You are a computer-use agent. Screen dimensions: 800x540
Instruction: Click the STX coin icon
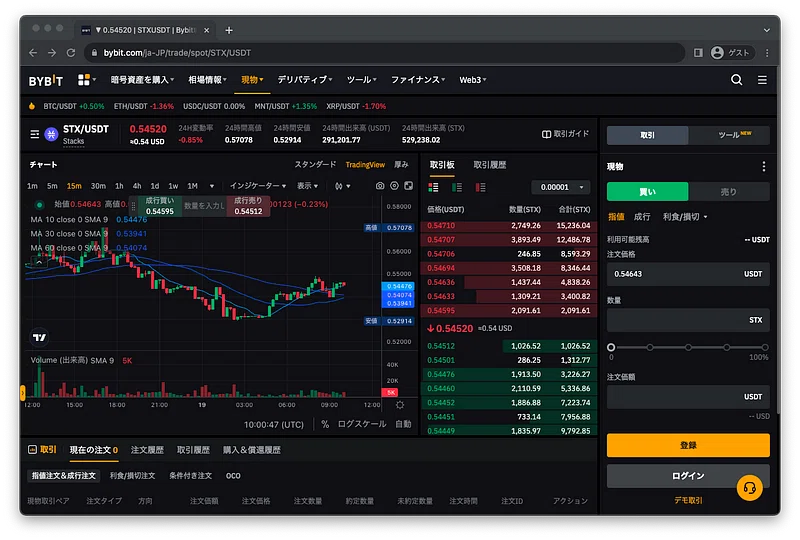(51, 134)
